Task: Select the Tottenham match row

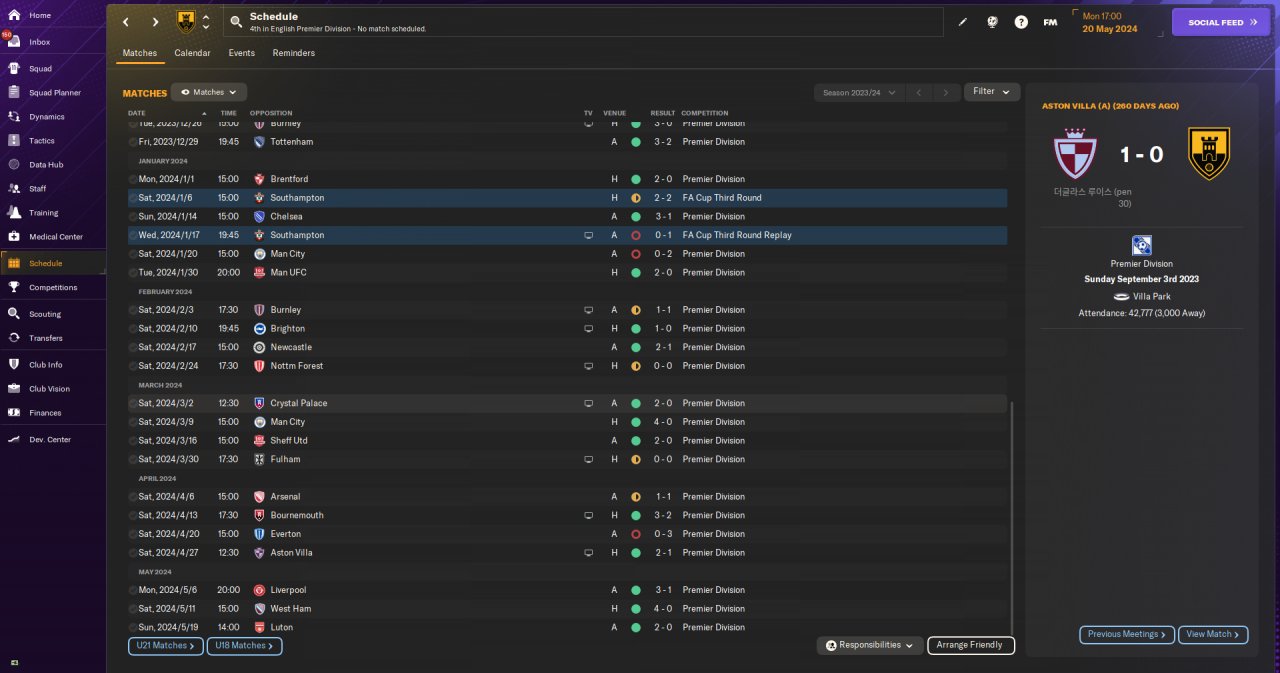Action: click(x=567, y=142)
